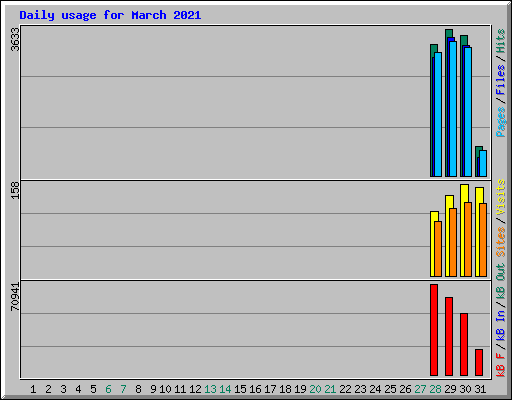Select the cyan Pages bar for day 28
The image size is (512, 400).
click(438, 114)
